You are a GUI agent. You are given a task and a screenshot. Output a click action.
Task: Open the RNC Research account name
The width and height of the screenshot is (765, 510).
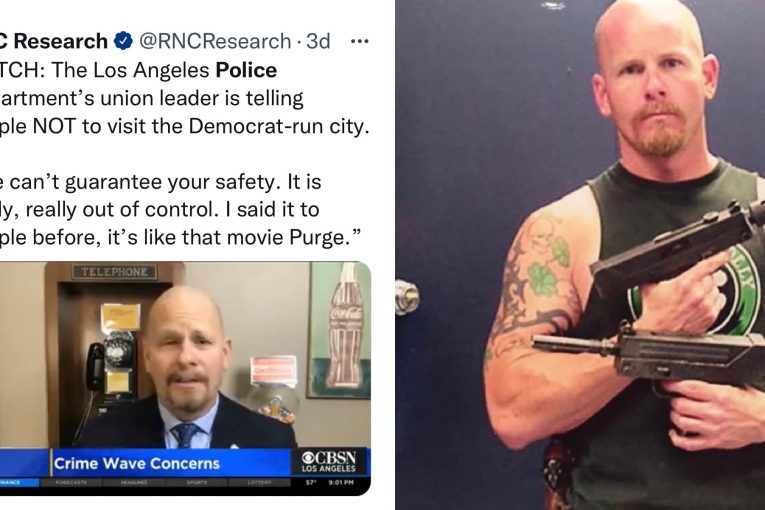[54, 41]
